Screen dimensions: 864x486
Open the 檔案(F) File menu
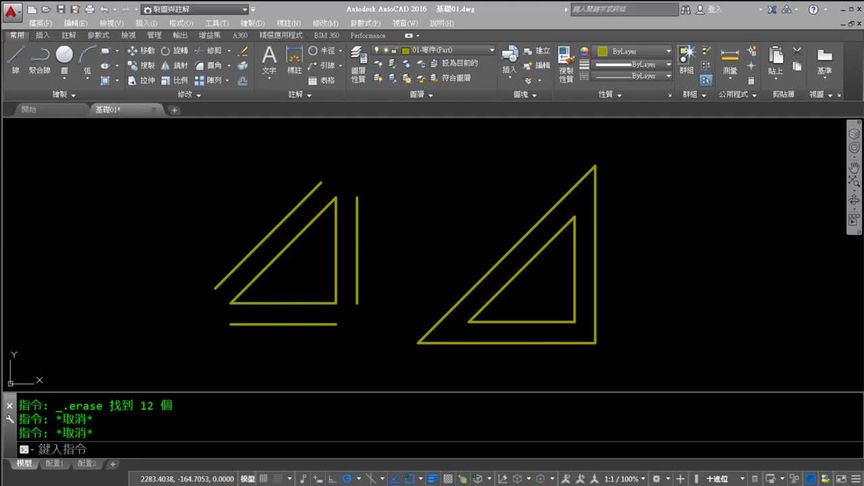(x=40, y=23)
